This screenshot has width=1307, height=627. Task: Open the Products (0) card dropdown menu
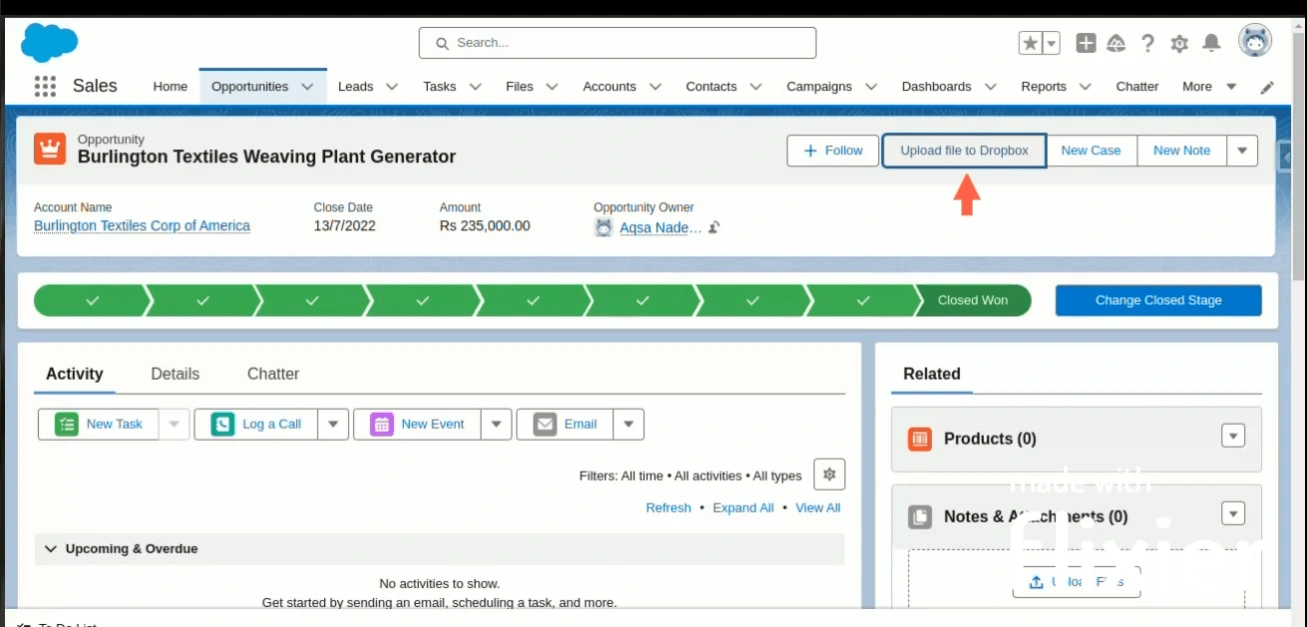(x=1233, y=436)
